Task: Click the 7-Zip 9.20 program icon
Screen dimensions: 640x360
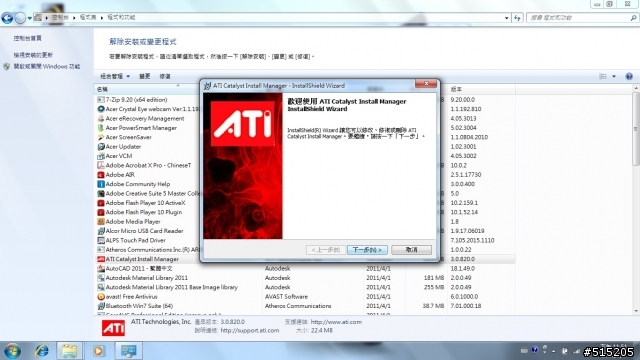Action: [100, 100]
